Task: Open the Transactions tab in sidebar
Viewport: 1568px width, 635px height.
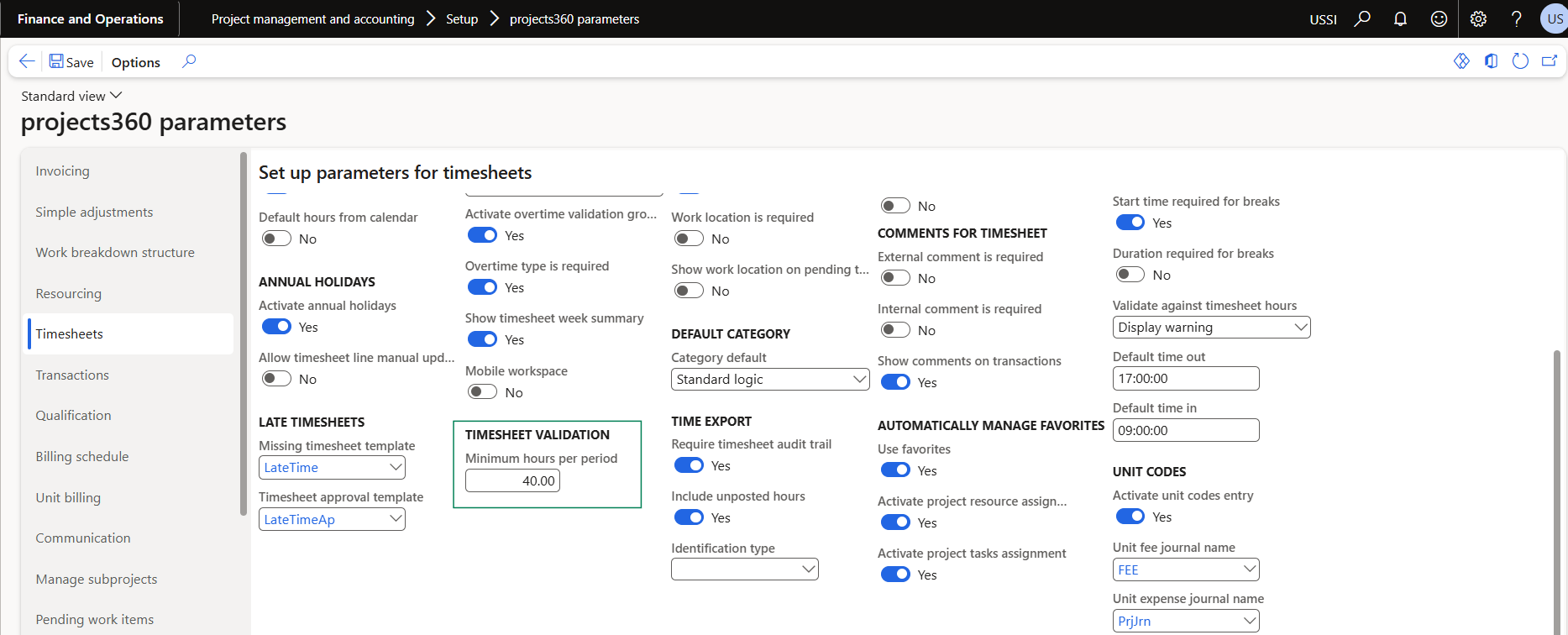Action: [x=72, y=375]
